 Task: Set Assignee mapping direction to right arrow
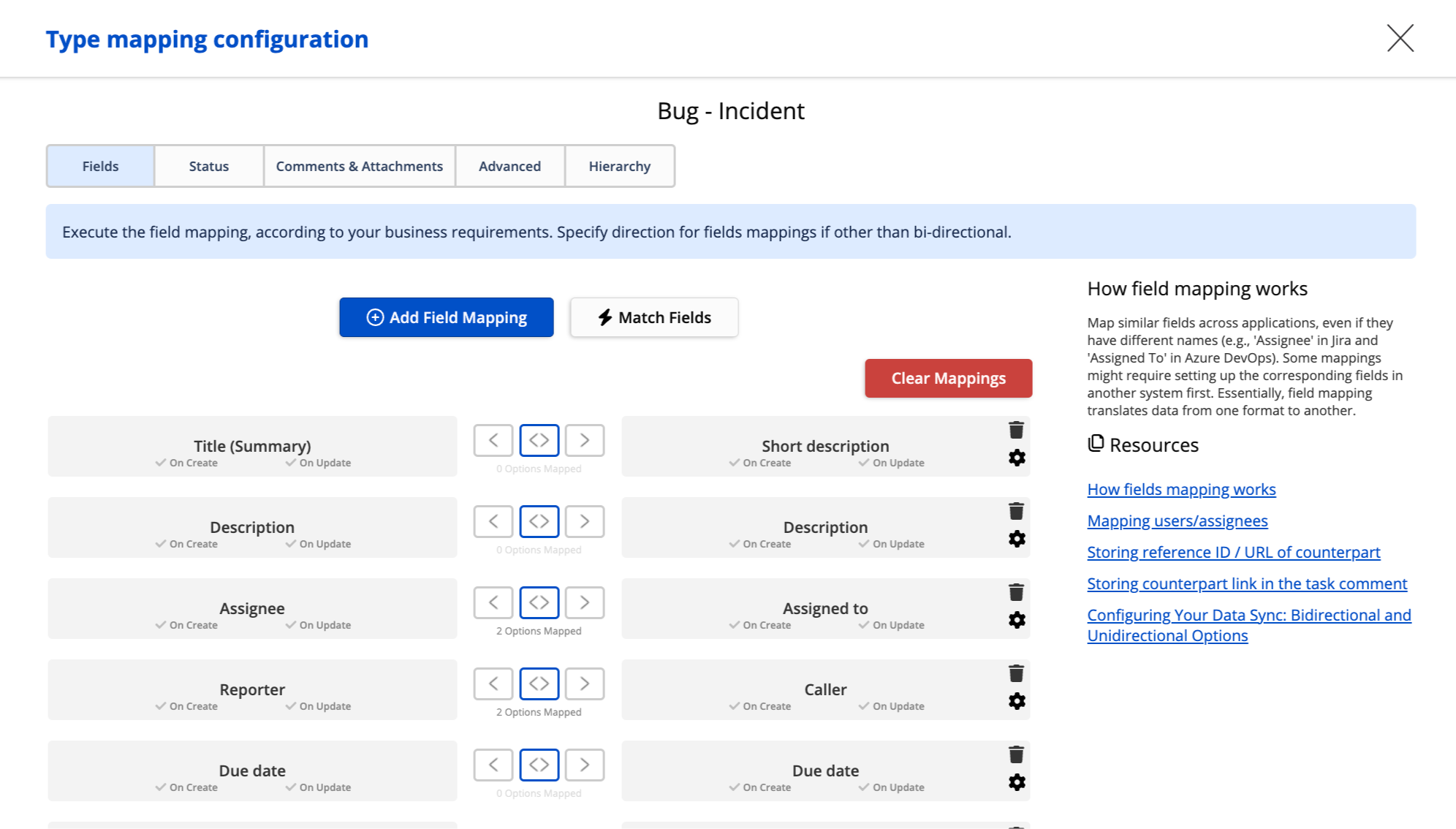tap(584, 602)
